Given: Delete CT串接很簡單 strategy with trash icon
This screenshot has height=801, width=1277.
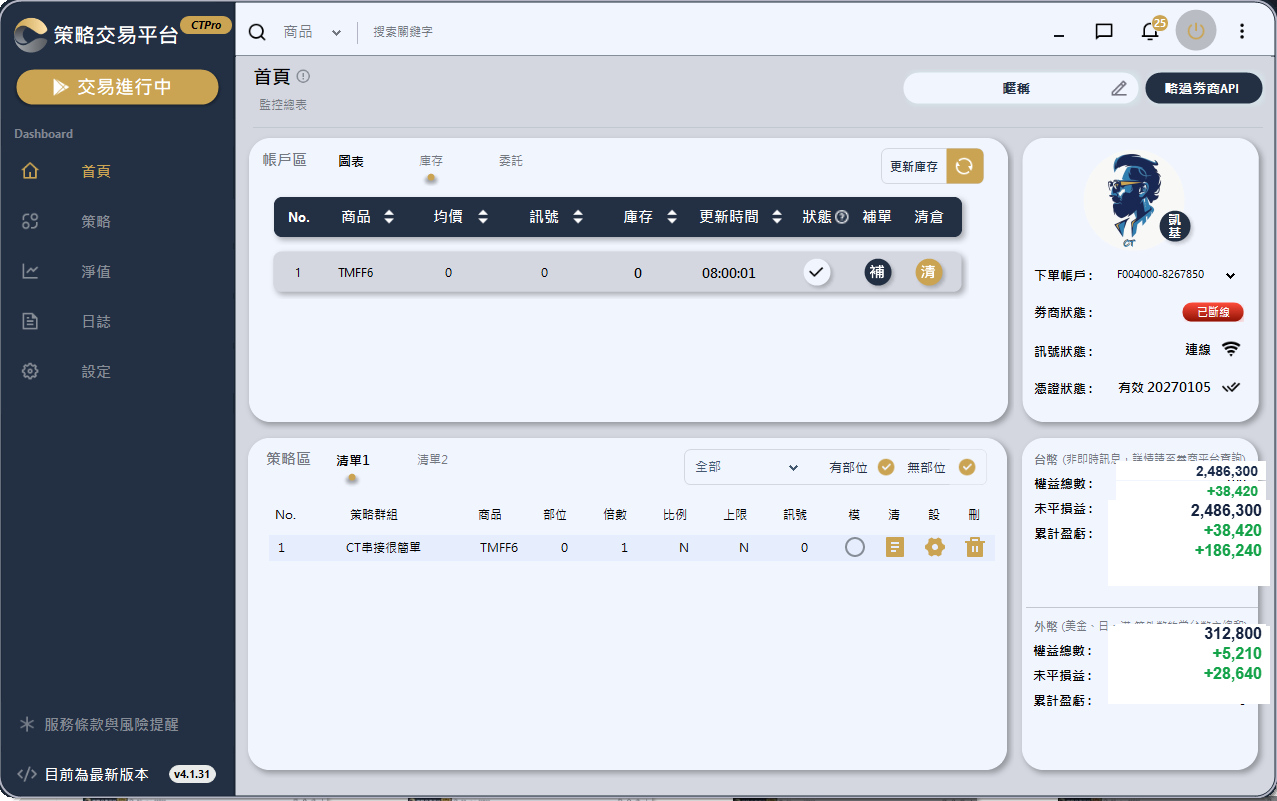Looking at the screenshot, I should [x=975, y=547].
